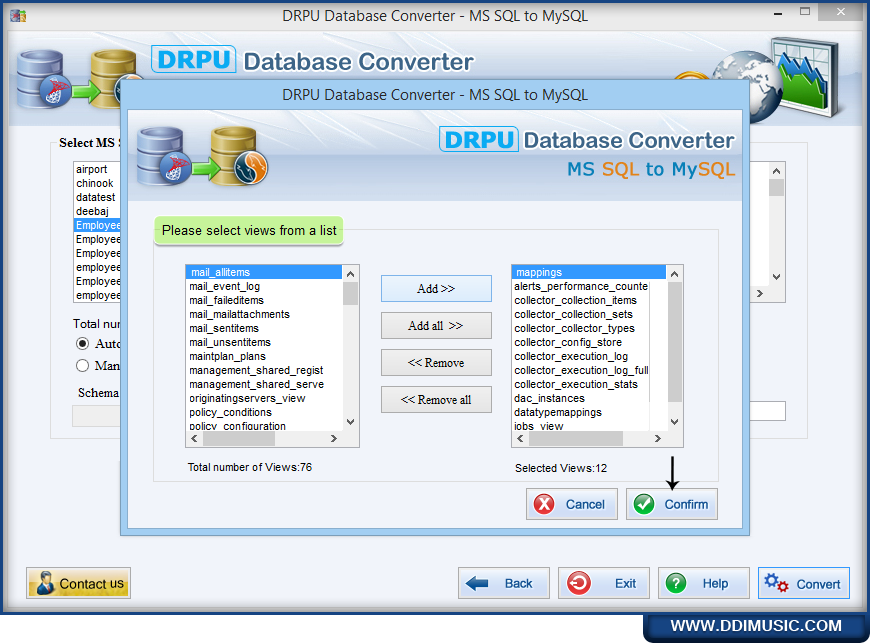Select mappings in selected views list
The height and width of the screenshot is (643, 870).
pos(589,272)
